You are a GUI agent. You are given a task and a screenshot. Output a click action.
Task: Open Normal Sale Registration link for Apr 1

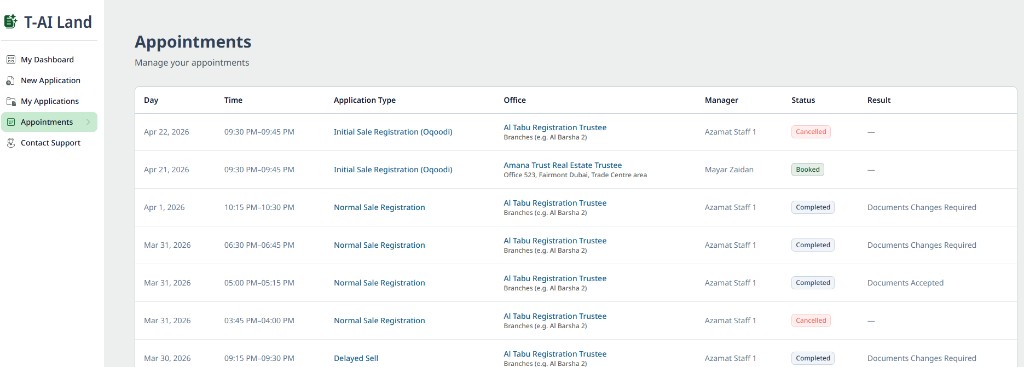[379, 208]
